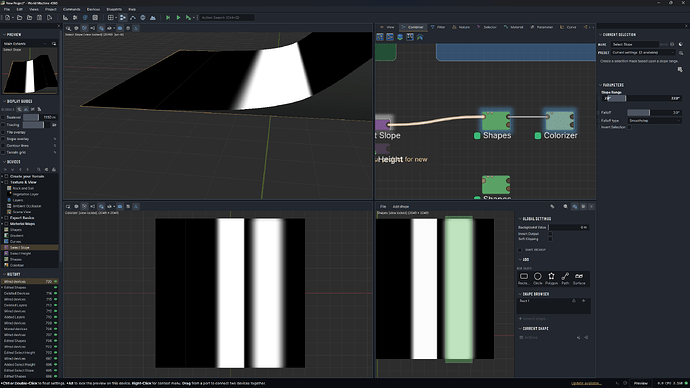Add a Polygon shape
This screenshot has width=690, height=388.
click(x=551, y=278)
